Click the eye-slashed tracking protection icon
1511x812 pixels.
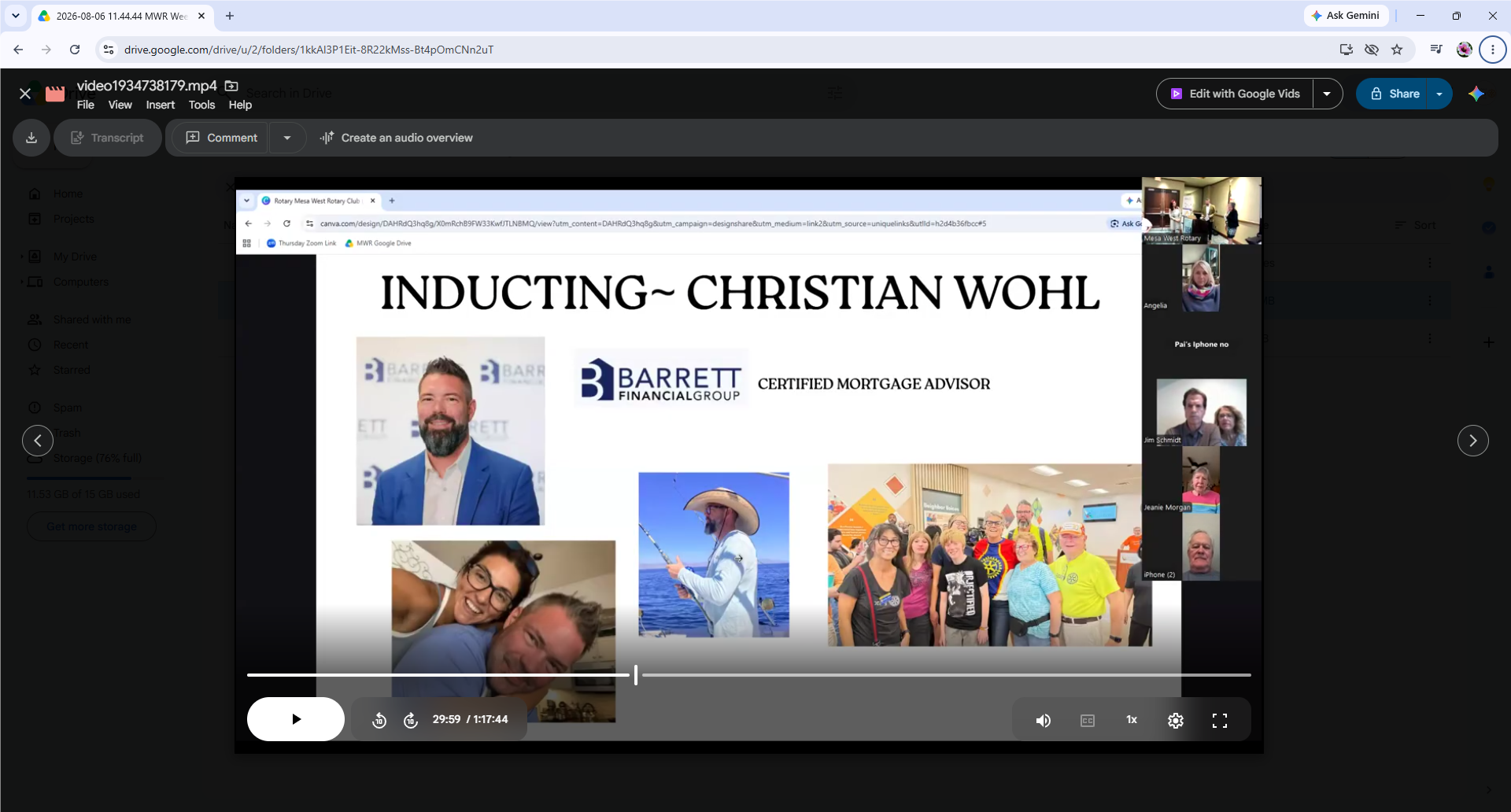tap(1372, 50)
